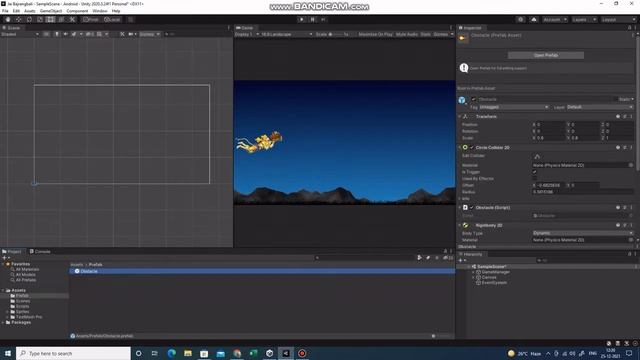Open the Layers dropdown
640x360 pixels.
[x=584, y=19]
